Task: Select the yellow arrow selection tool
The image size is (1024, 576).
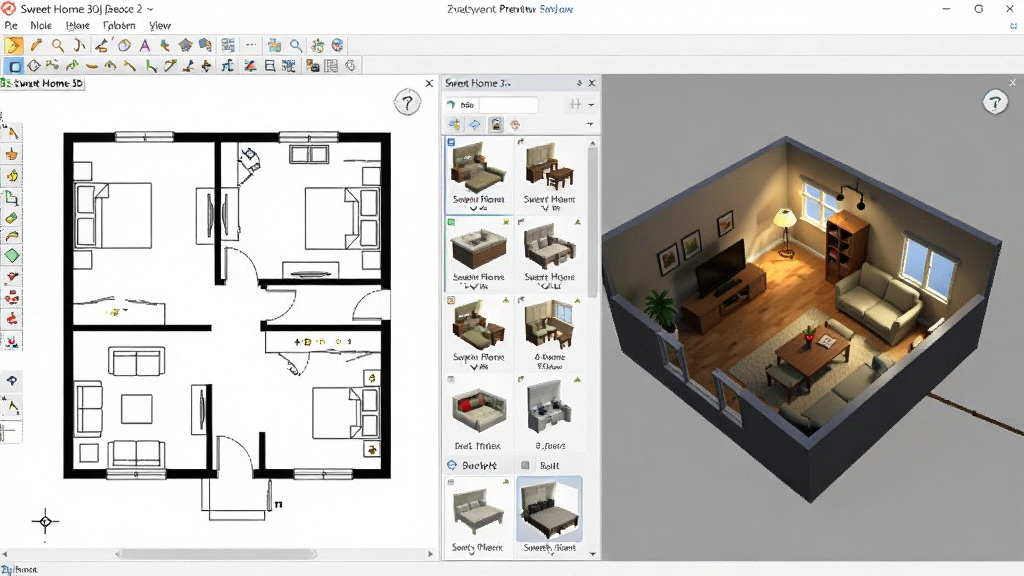Action: pos(14,45)
